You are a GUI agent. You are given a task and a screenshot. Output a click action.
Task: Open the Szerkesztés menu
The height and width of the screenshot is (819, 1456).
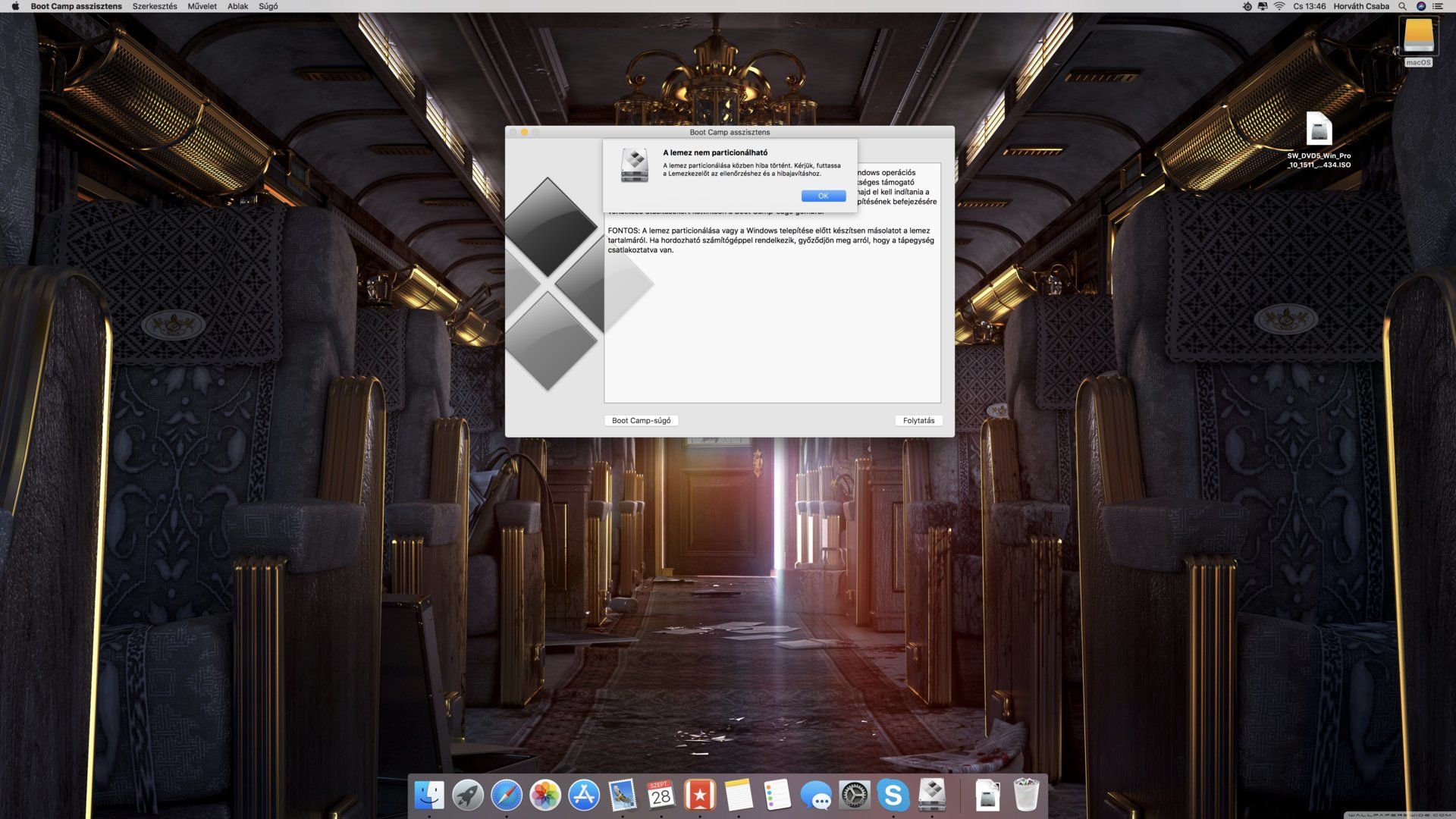pos(155,6)
